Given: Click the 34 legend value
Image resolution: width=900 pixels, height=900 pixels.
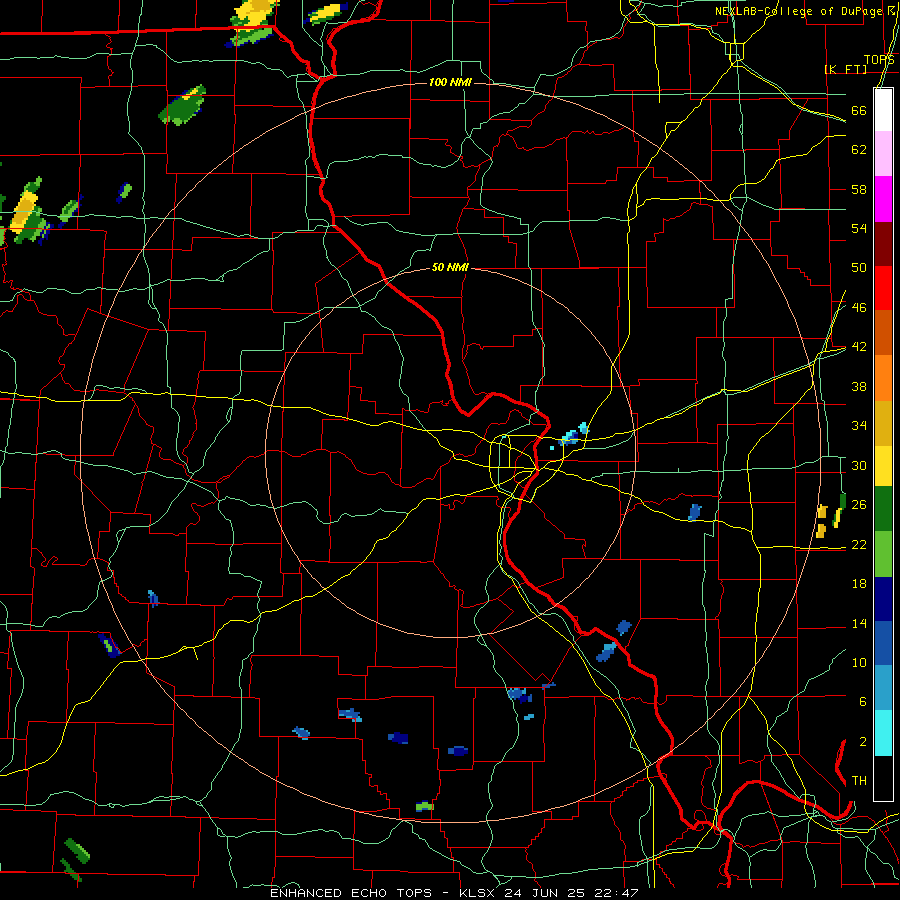Looking at the screenshot, I should pos(859,426).
